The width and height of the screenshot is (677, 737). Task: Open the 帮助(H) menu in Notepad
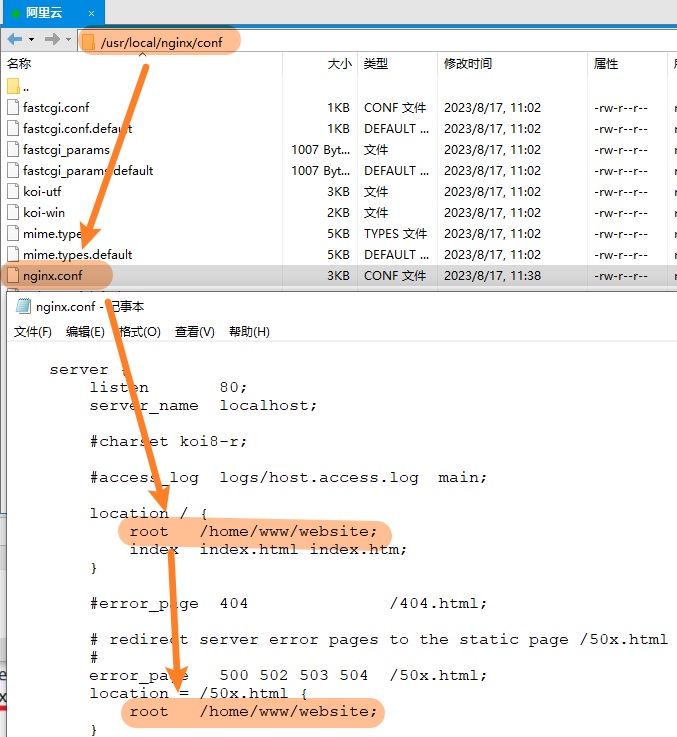[249, 332]
